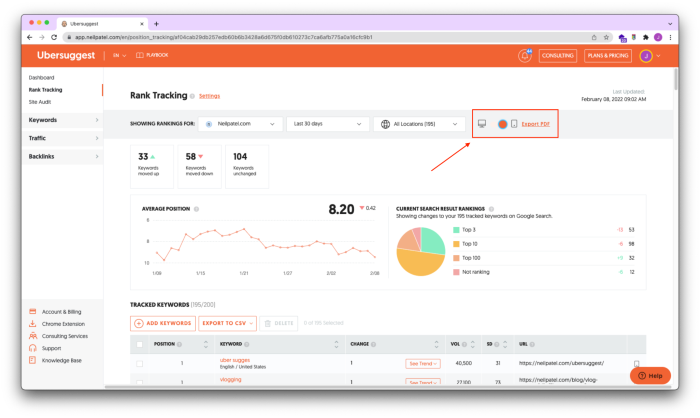Click the Change column info icon

pyautogui.click(x=374, y=344)
